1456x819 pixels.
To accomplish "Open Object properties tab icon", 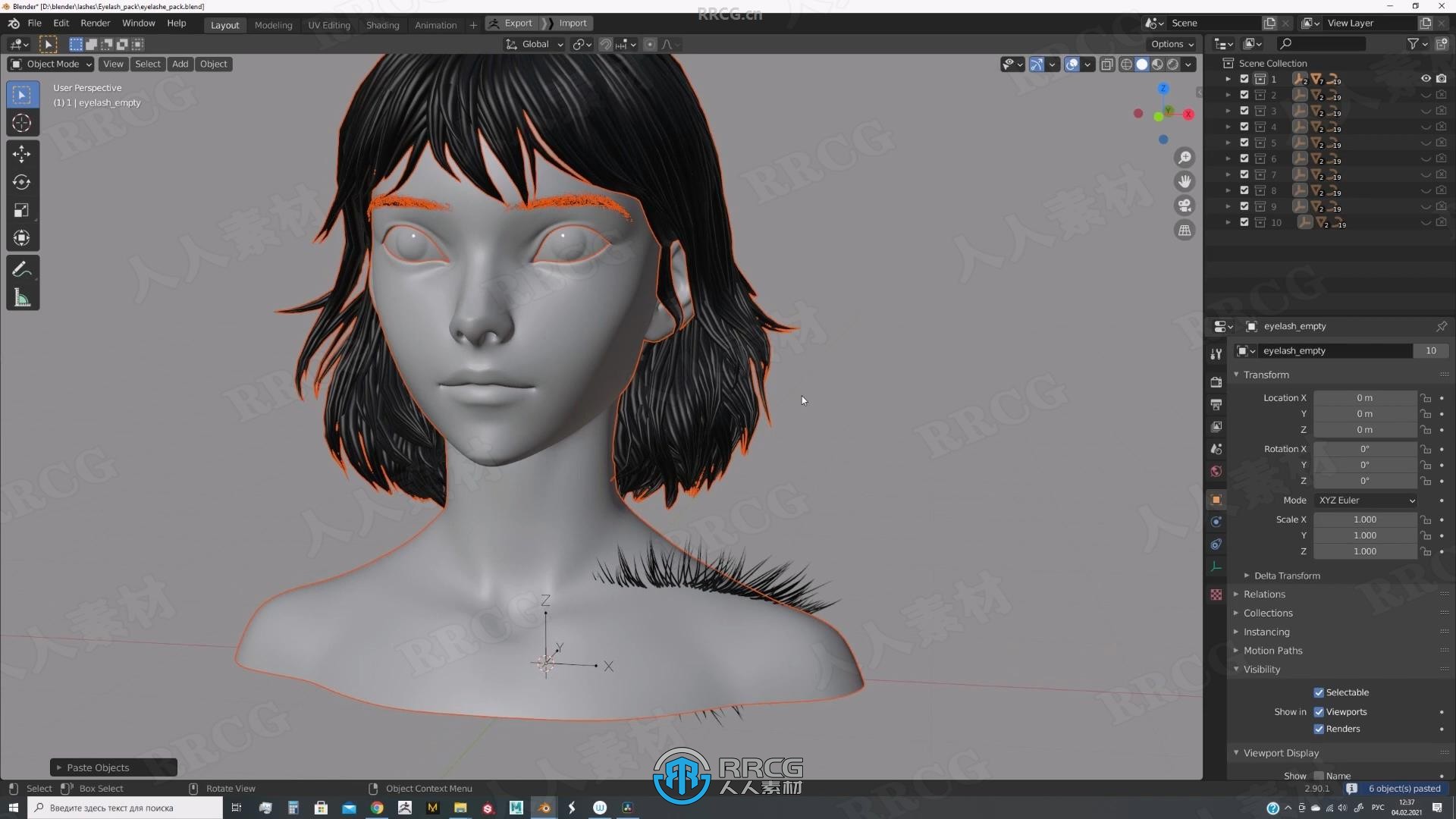I will [x=1216, y=500].
